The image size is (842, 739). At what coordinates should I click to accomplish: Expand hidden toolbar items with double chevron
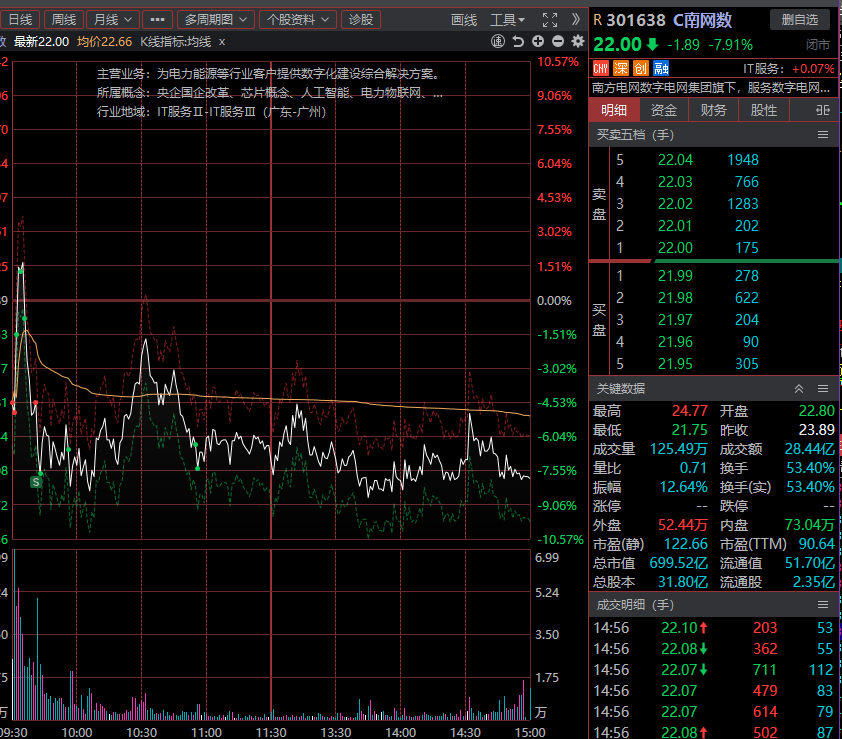576,20
